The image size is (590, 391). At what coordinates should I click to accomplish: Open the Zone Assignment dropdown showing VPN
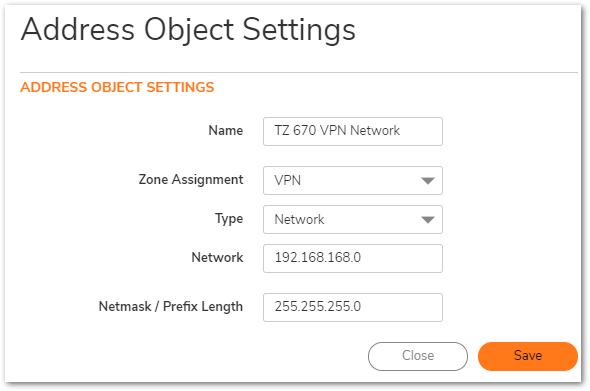(x=353, y=181)
